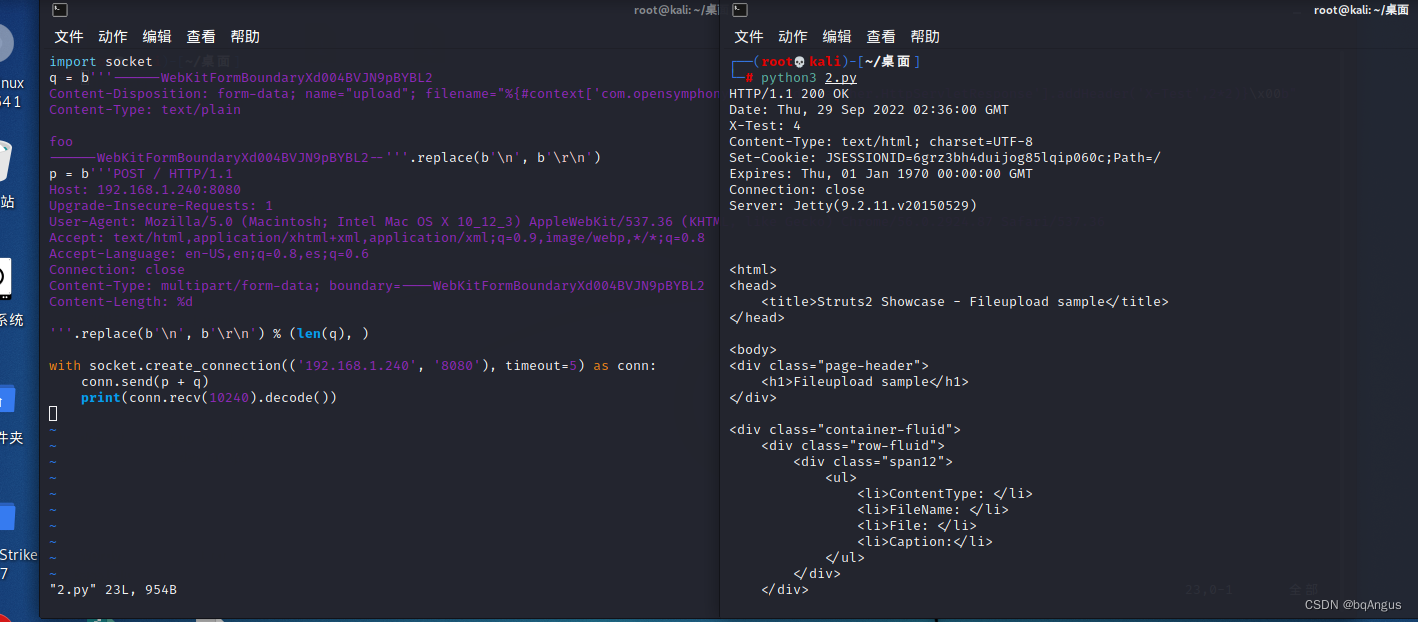1418x622 pixels.
Task: Click the vim cursor block
Action: (x=53, y=414)
